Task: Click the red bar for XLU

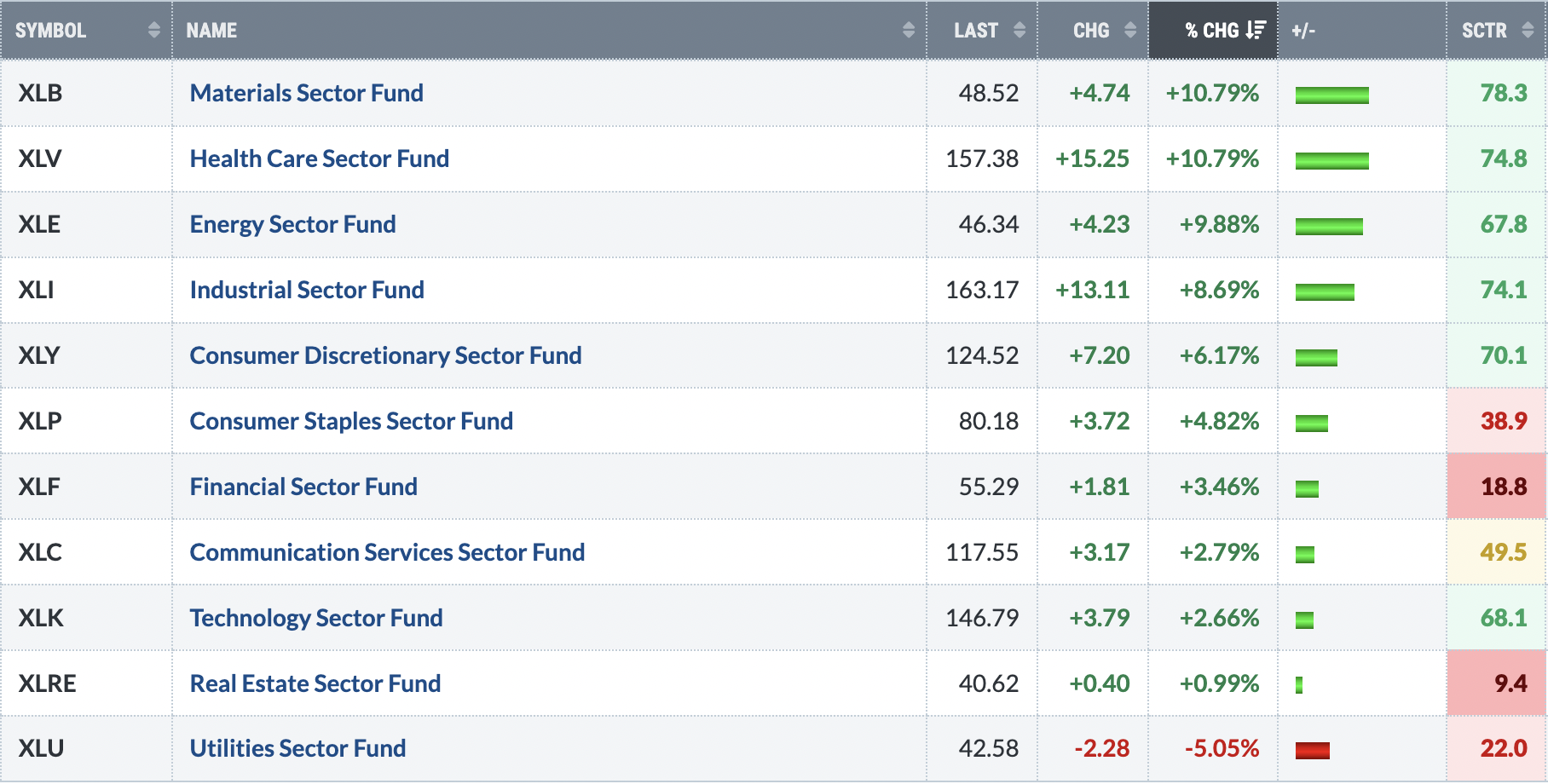Action: click(x=1313, y=751)
